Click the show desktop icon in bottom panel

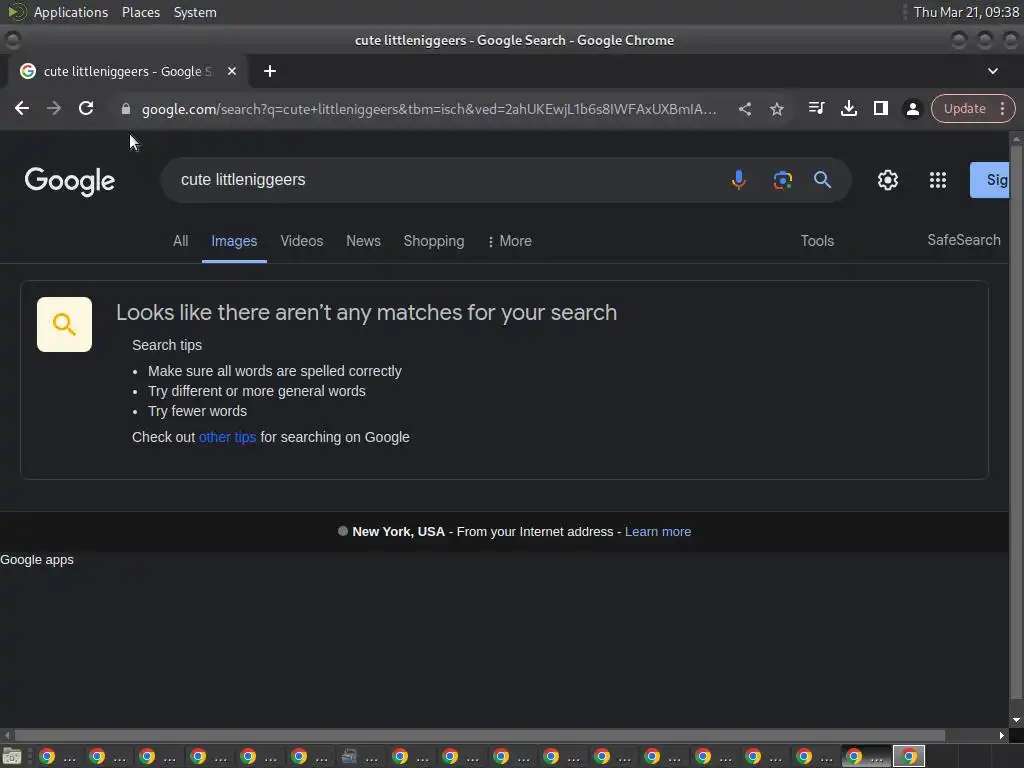click(x=12, y=757)
